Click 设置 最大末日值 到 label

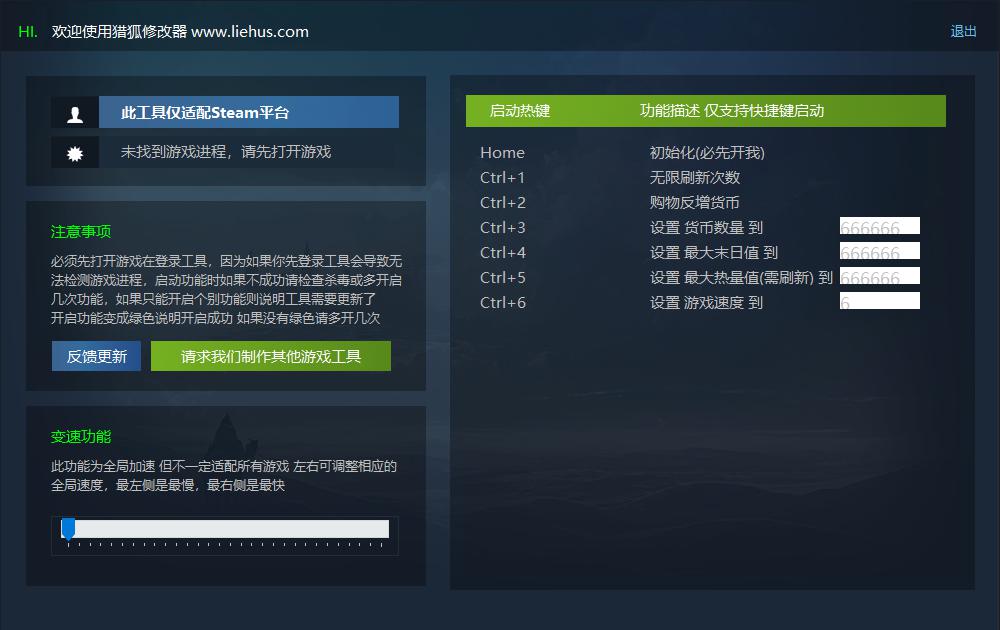(x=714, y=253)
